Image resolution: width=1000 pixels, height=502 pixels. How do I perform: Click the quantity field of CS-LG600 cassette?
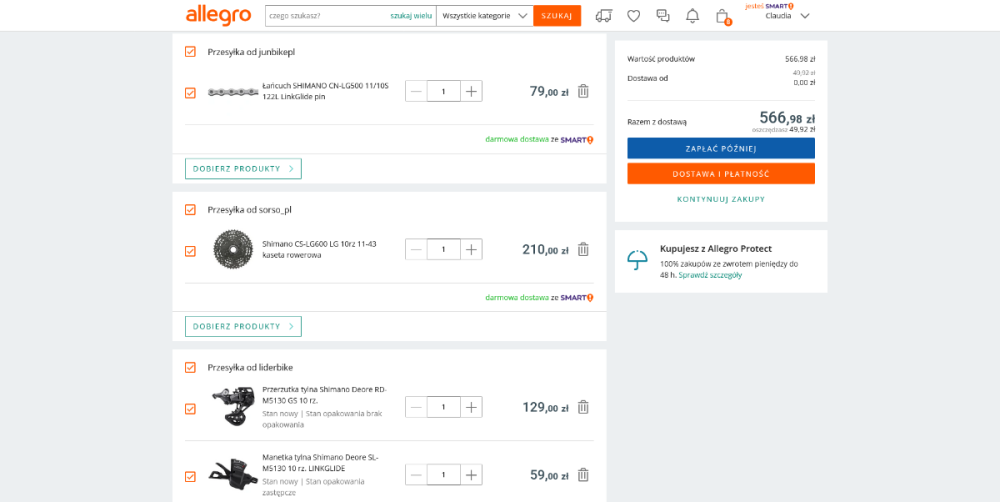(x=443, y=249)
